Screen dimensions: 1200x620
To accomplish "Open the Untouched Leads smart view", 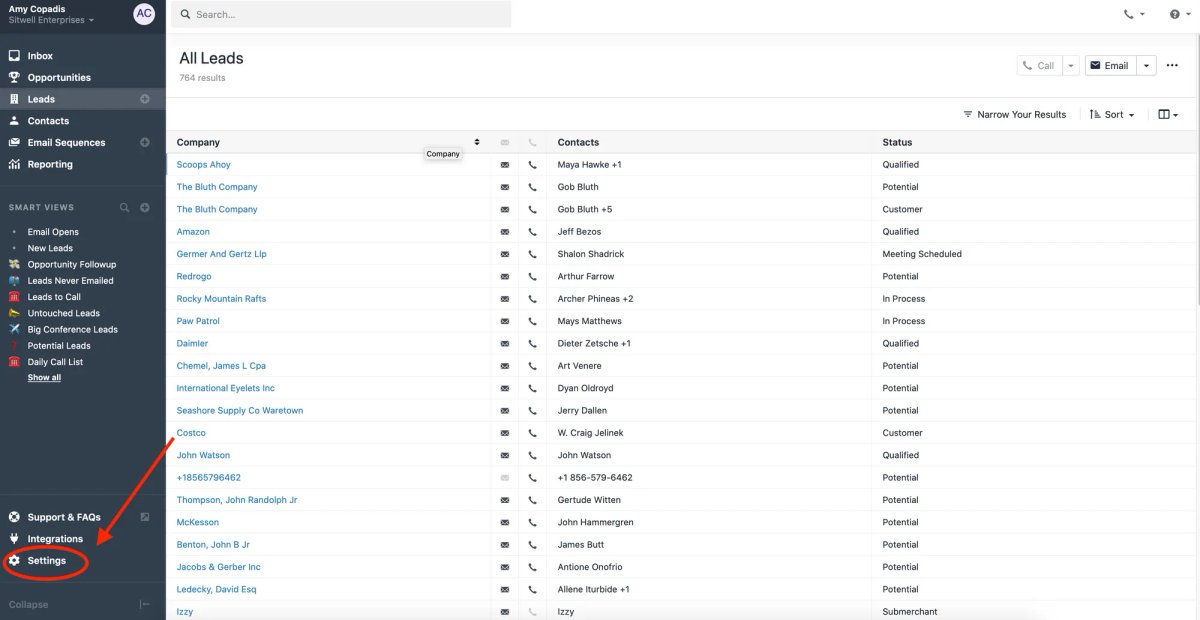I will pos(64,313).
